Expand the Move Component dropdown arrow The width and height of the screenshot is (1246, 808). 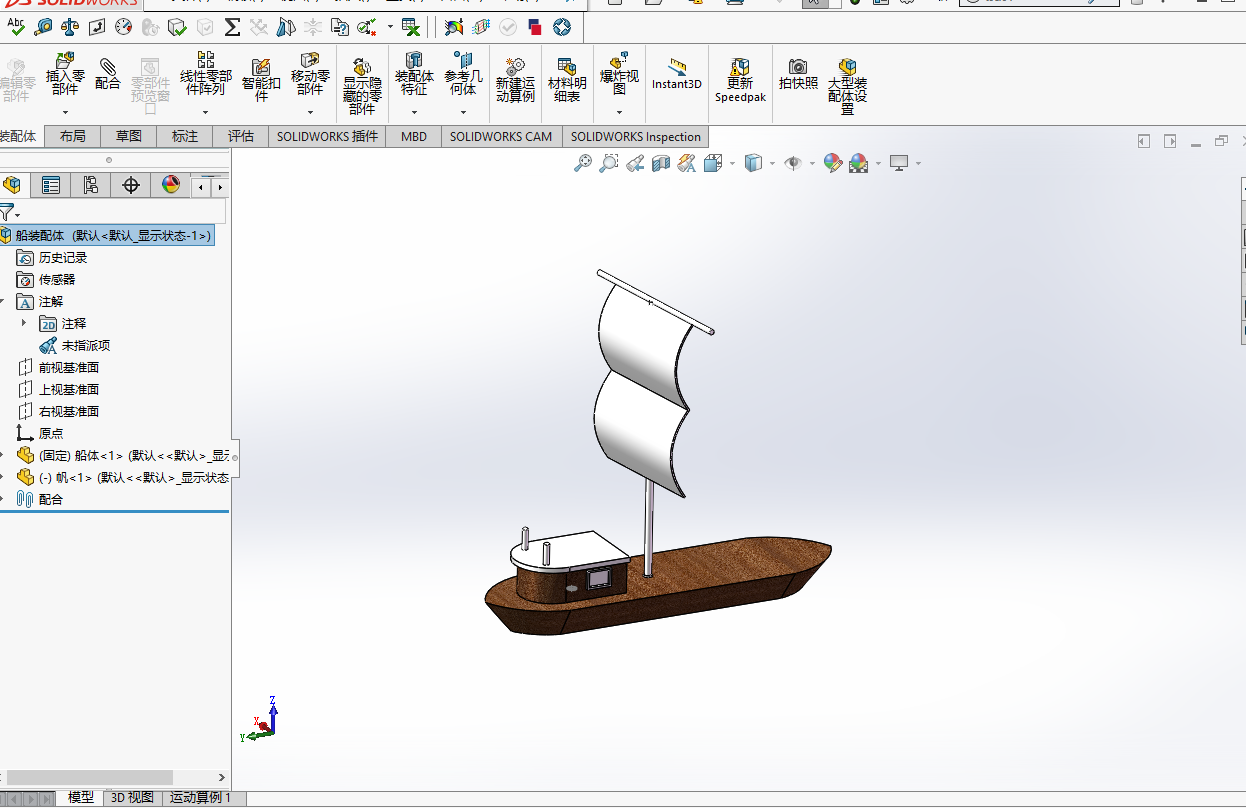pyautogui.click(x=310, y=110)
